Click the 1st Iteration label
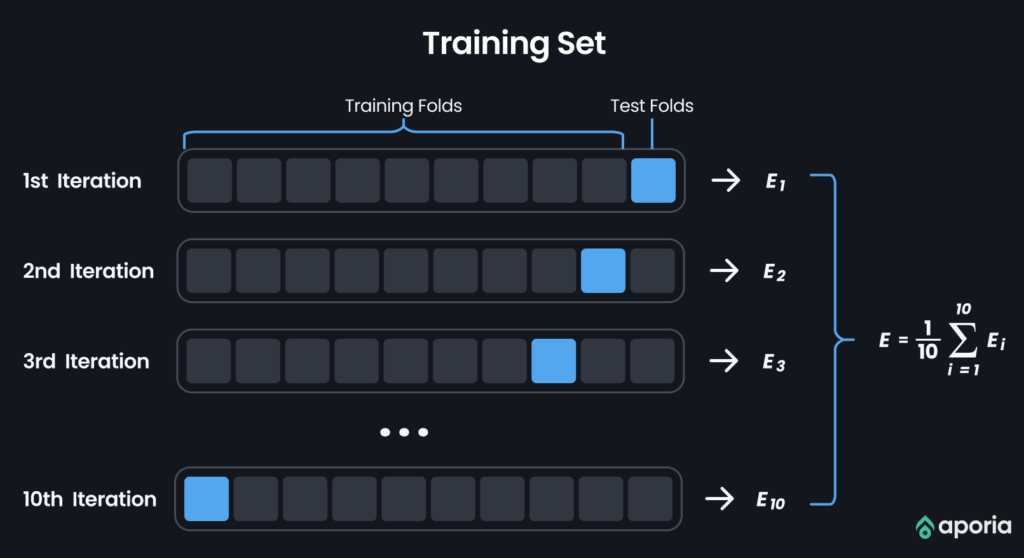Screen dimensions: 1024x558 point(82,181)
